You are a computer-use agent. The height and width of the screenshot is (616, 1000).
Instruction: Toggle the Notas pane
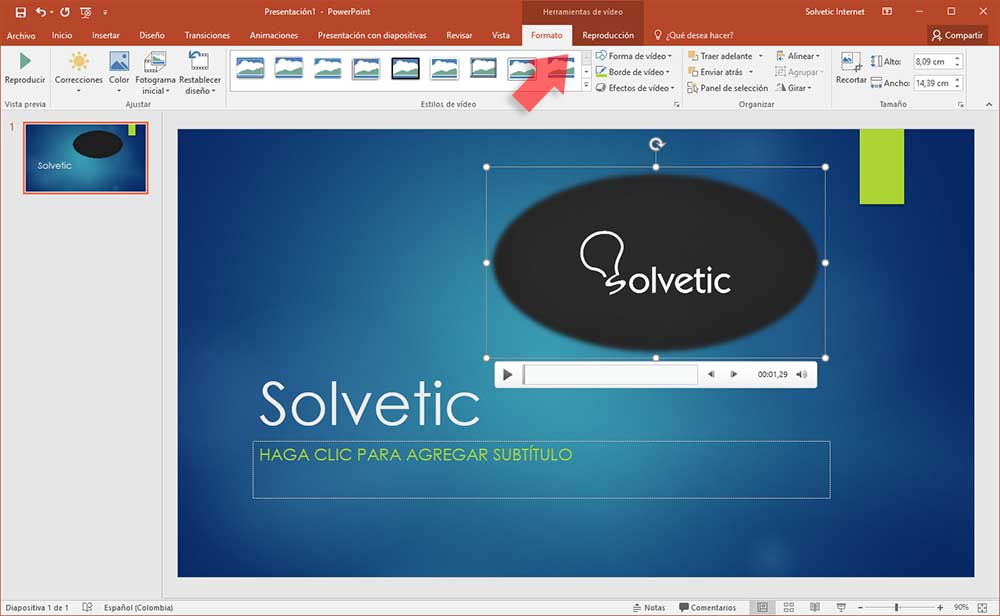649,607
